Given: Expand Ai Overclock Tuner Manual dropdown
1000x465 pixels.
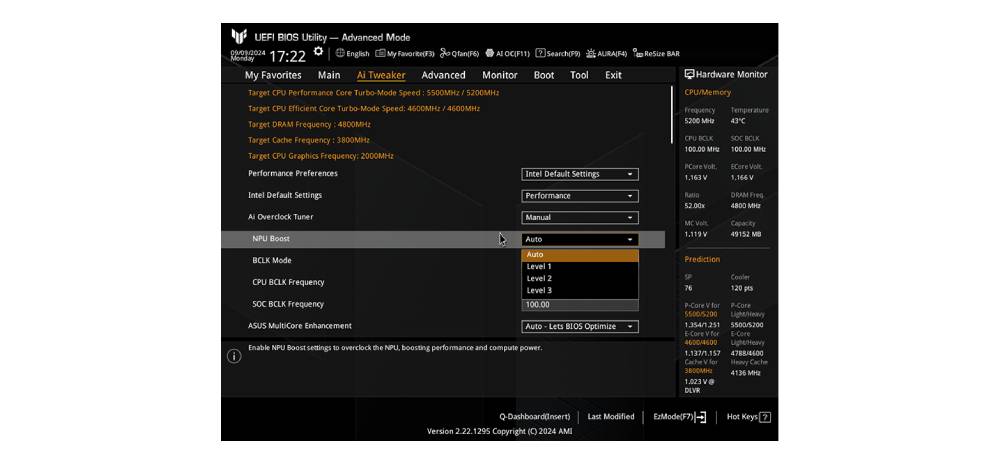Looking at the screenshot, I should tap(580, 218).
